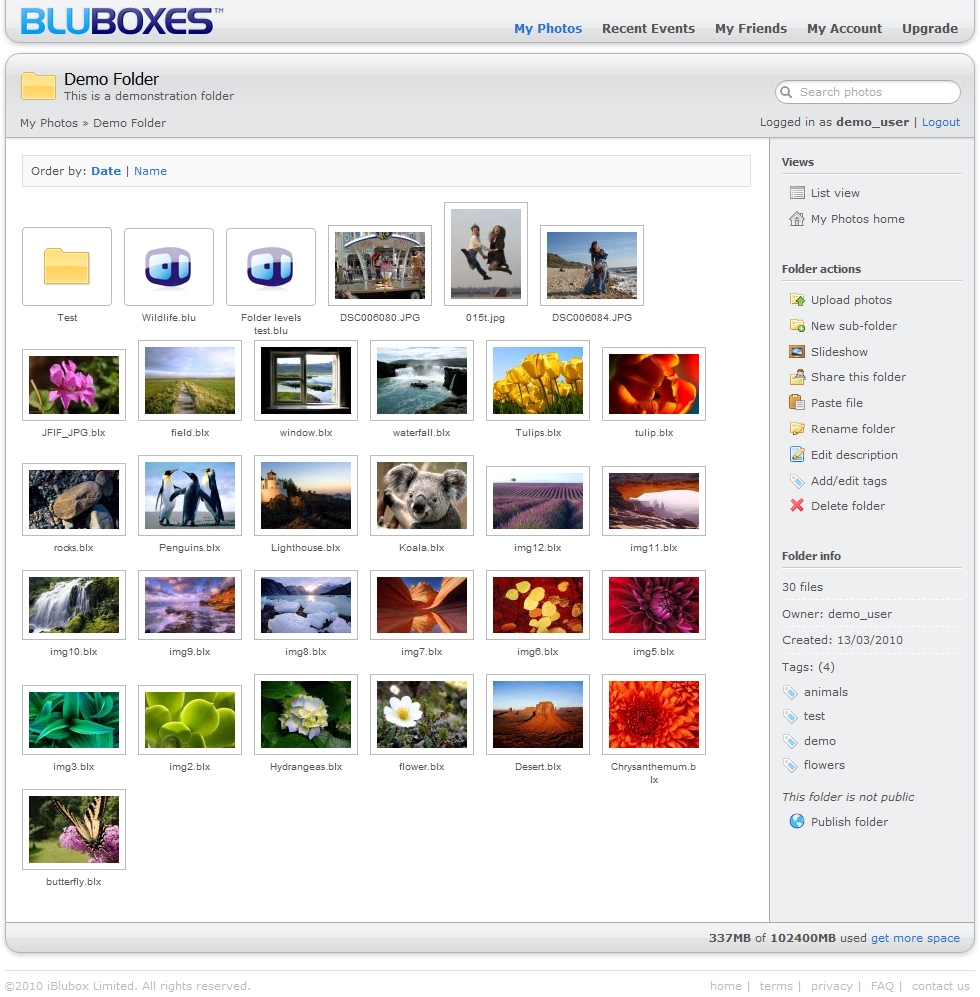
Task: Open the Koala.blx thumbnail
Action: [x=422, y=495]
